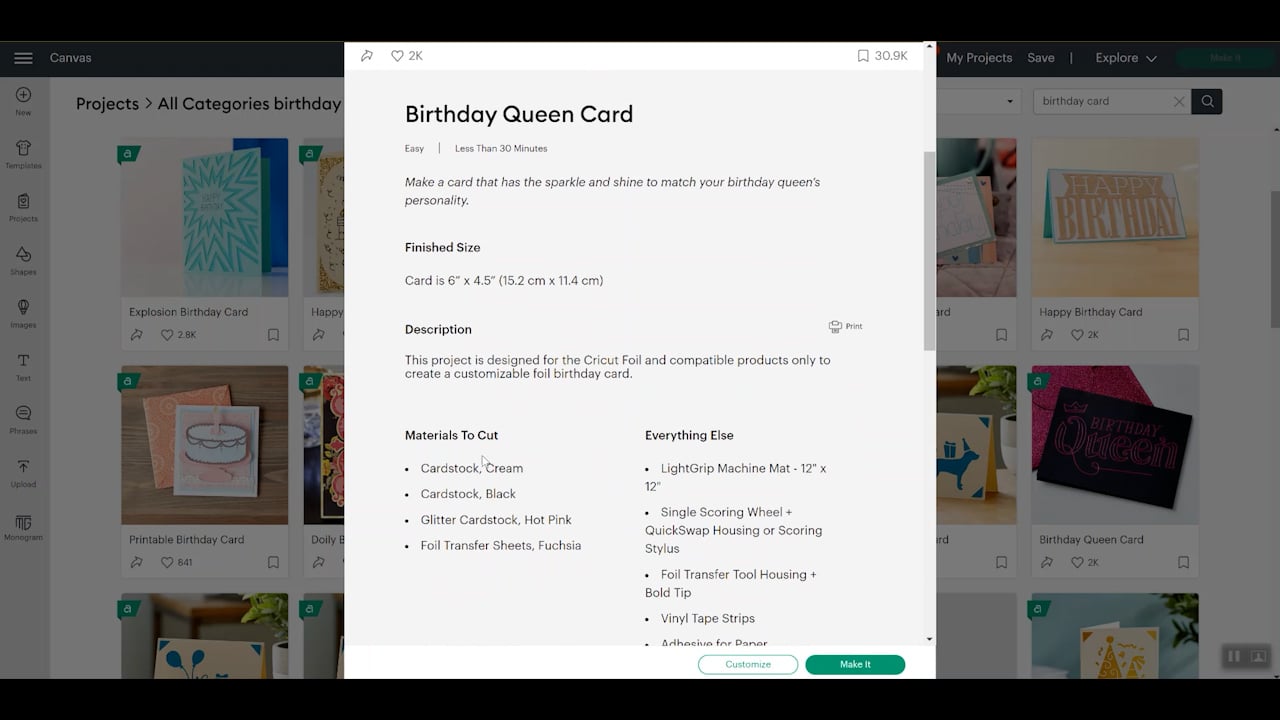Select the text 'Vinyl Tape Strips'
1280x720 pixels.
708,619
